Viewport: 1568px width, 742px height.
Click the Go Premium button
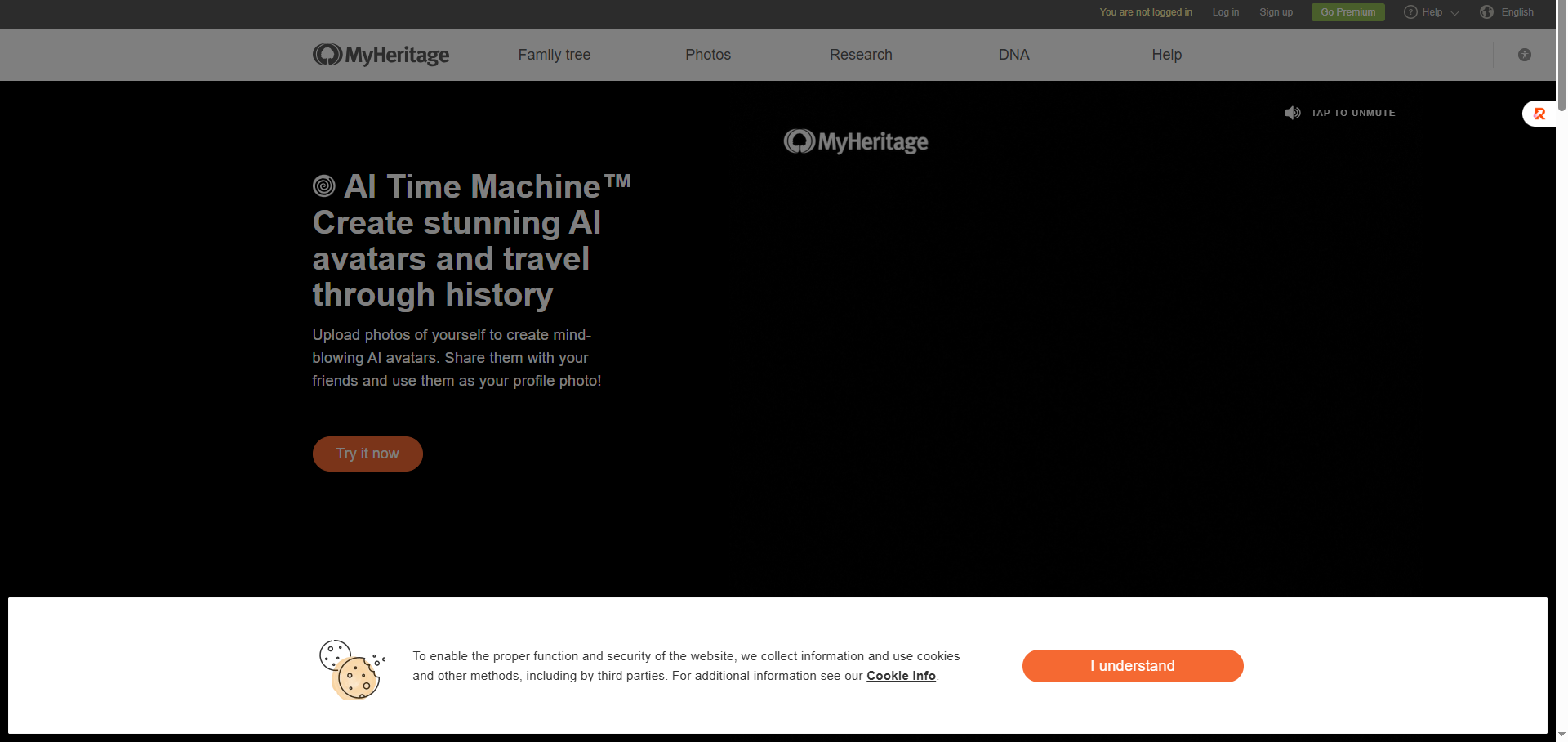[x=1347, y=12]
